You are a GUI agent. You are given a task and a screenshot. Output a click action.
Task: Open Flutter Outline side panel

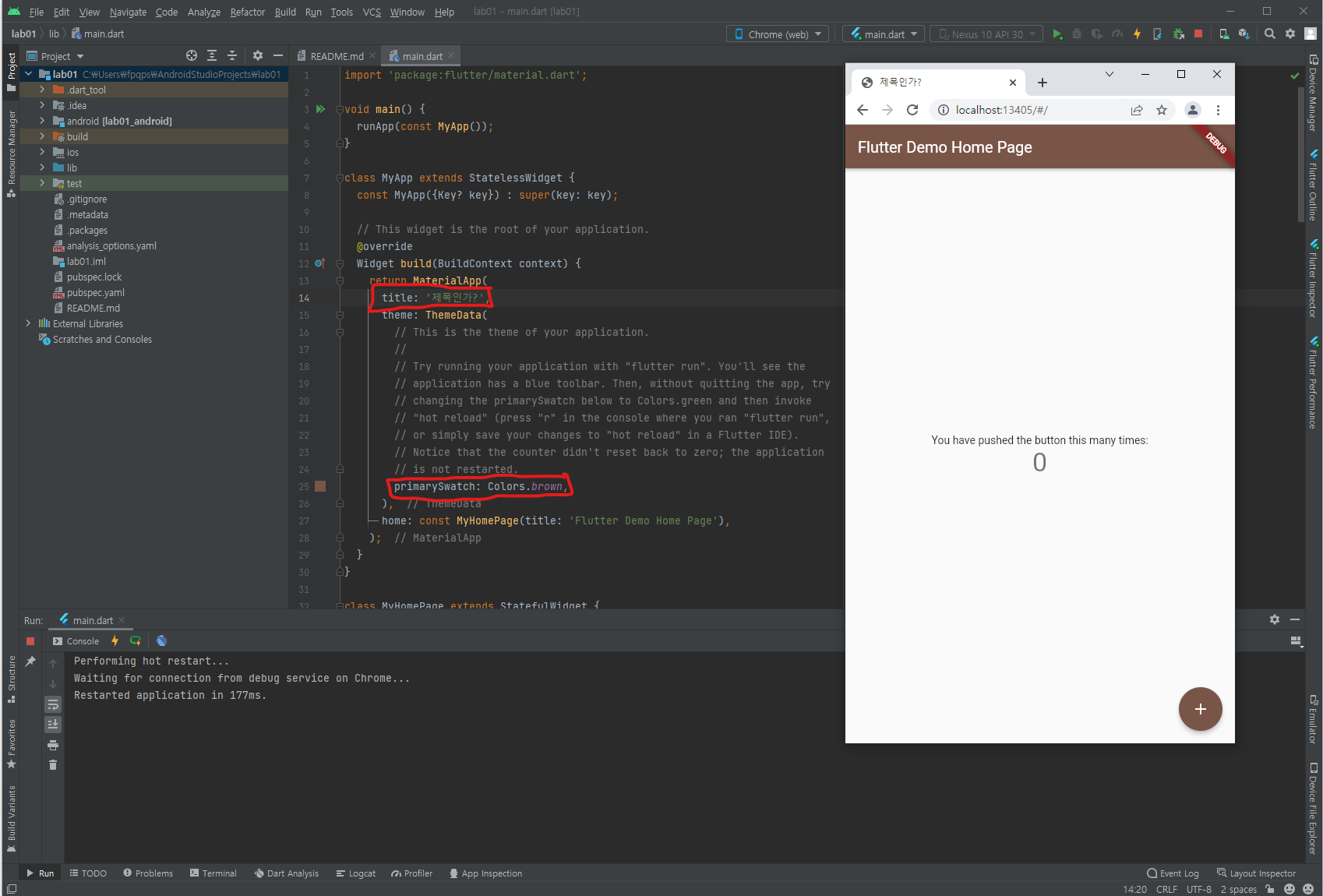pyautogui.click(x=1314, y=185)
